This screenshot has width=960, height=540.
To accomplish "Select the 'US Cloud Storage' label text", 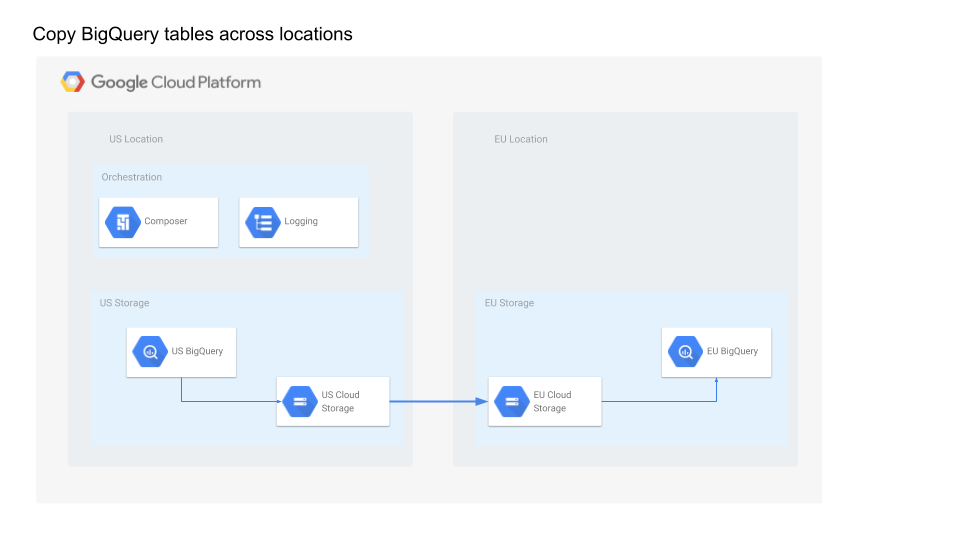I will point(340,402).
